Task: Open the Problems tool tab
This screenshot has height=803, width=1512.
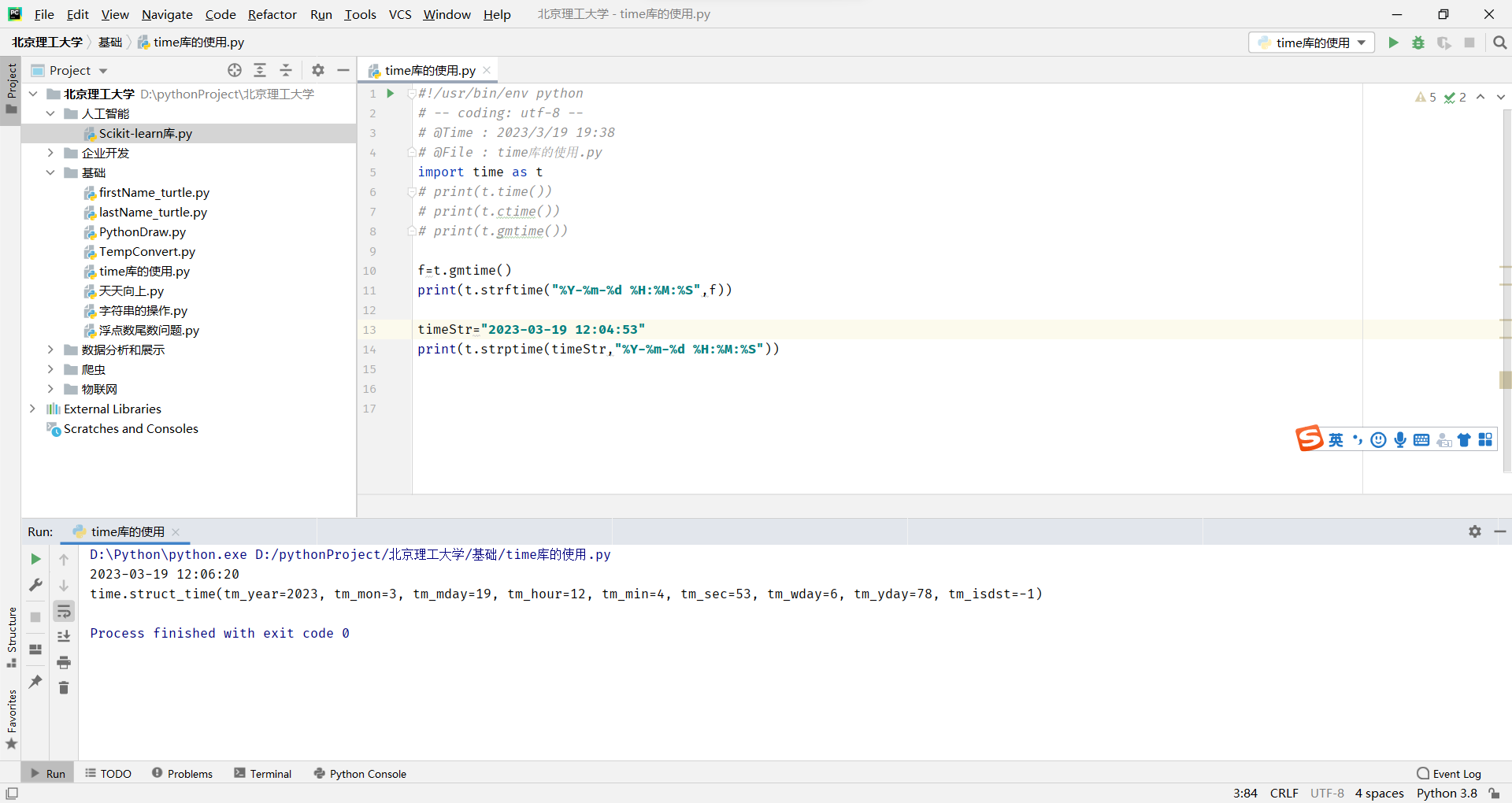Action: [182, 774]
